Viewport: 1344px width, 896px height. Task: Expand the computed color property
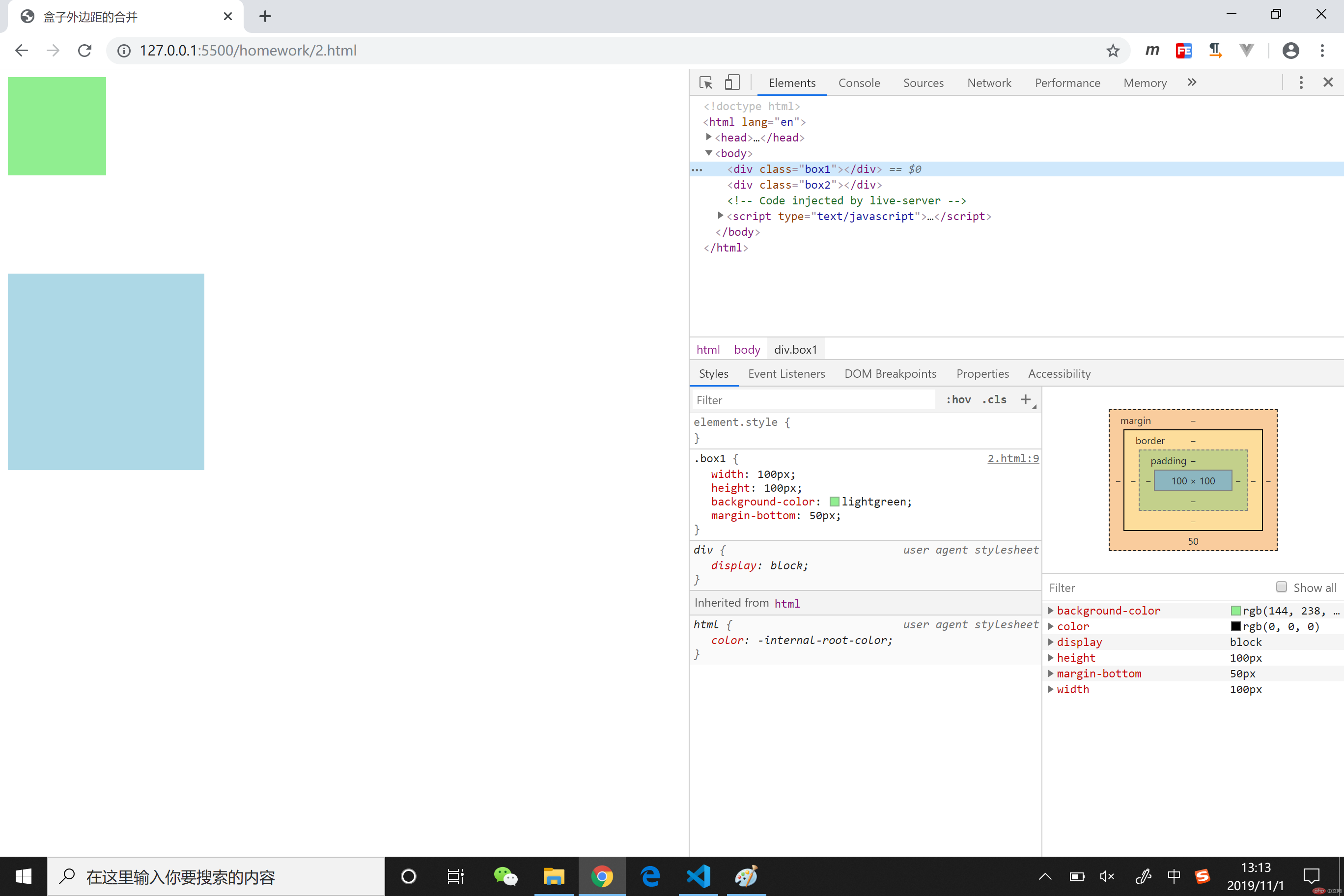click(x=1050, y=626)
